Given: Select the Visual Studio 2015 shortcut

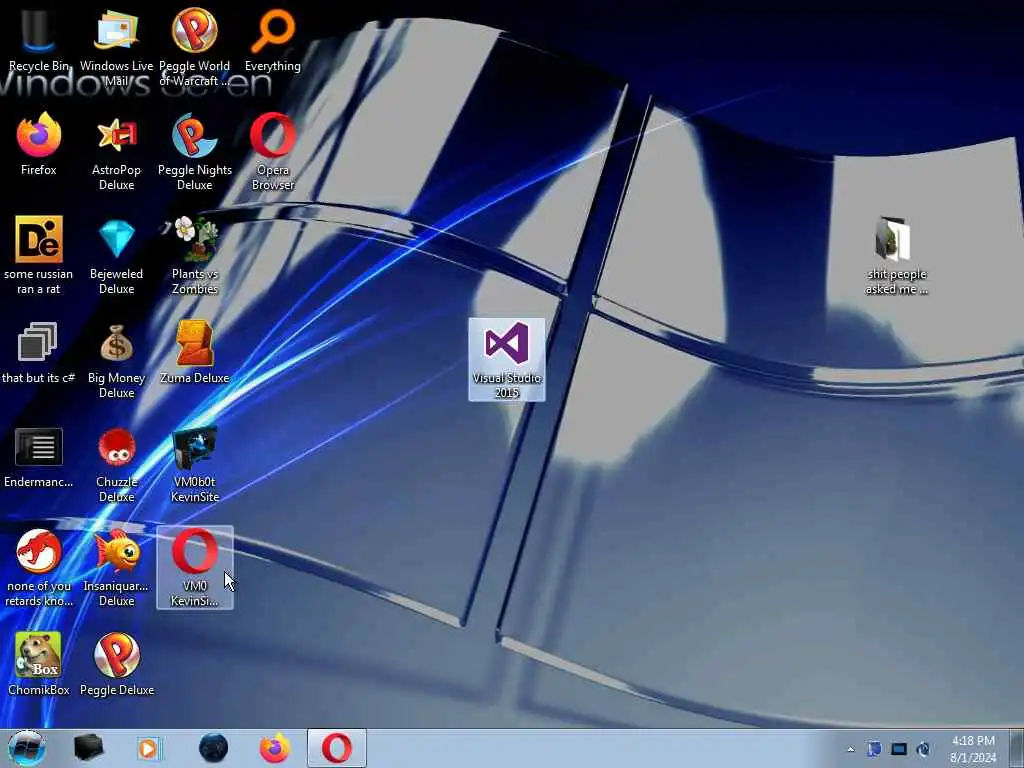Looking at the screenshot, I should coord(507,359).
